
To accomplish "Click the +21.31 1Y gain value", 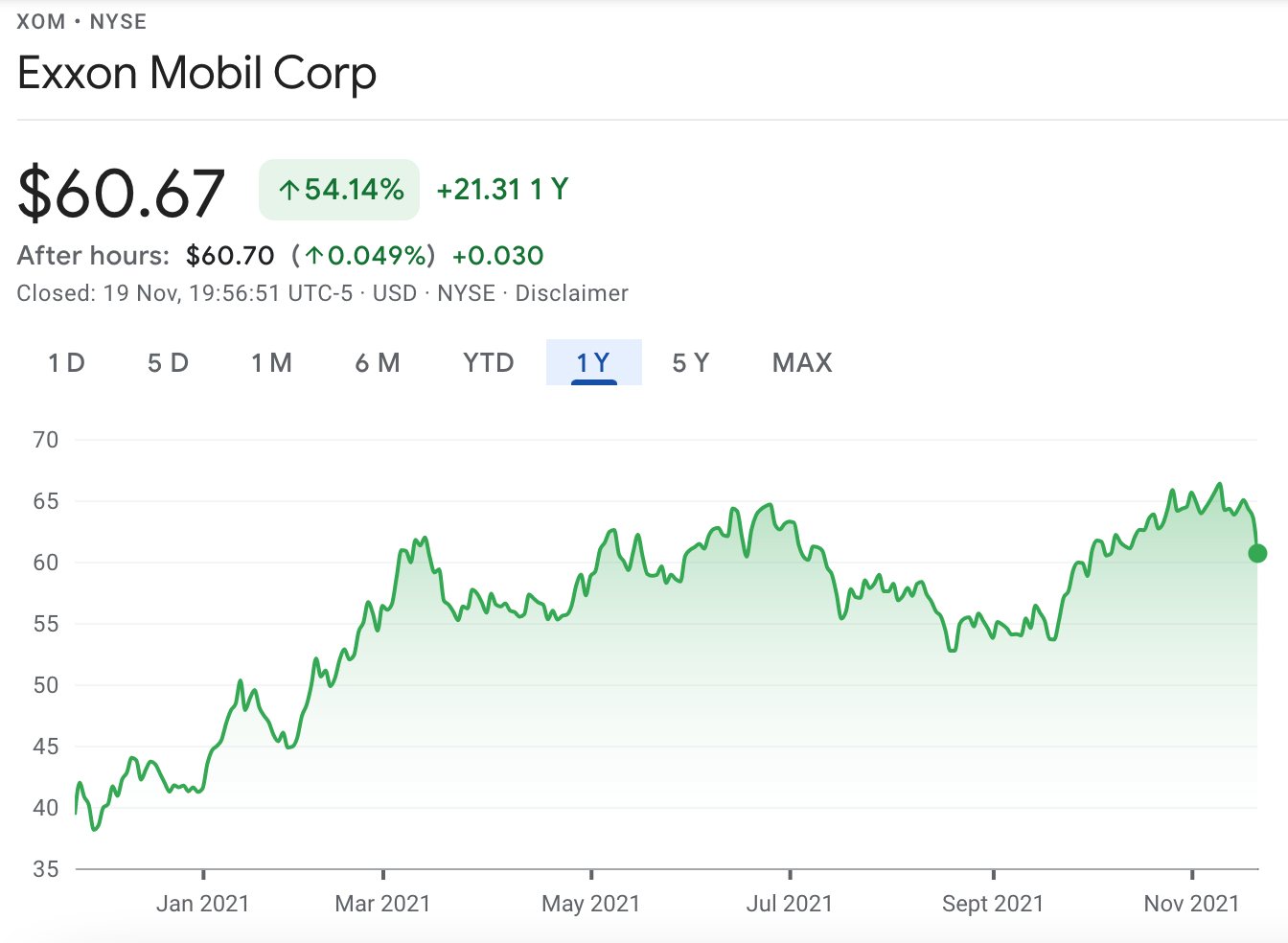I will (501, 190).
